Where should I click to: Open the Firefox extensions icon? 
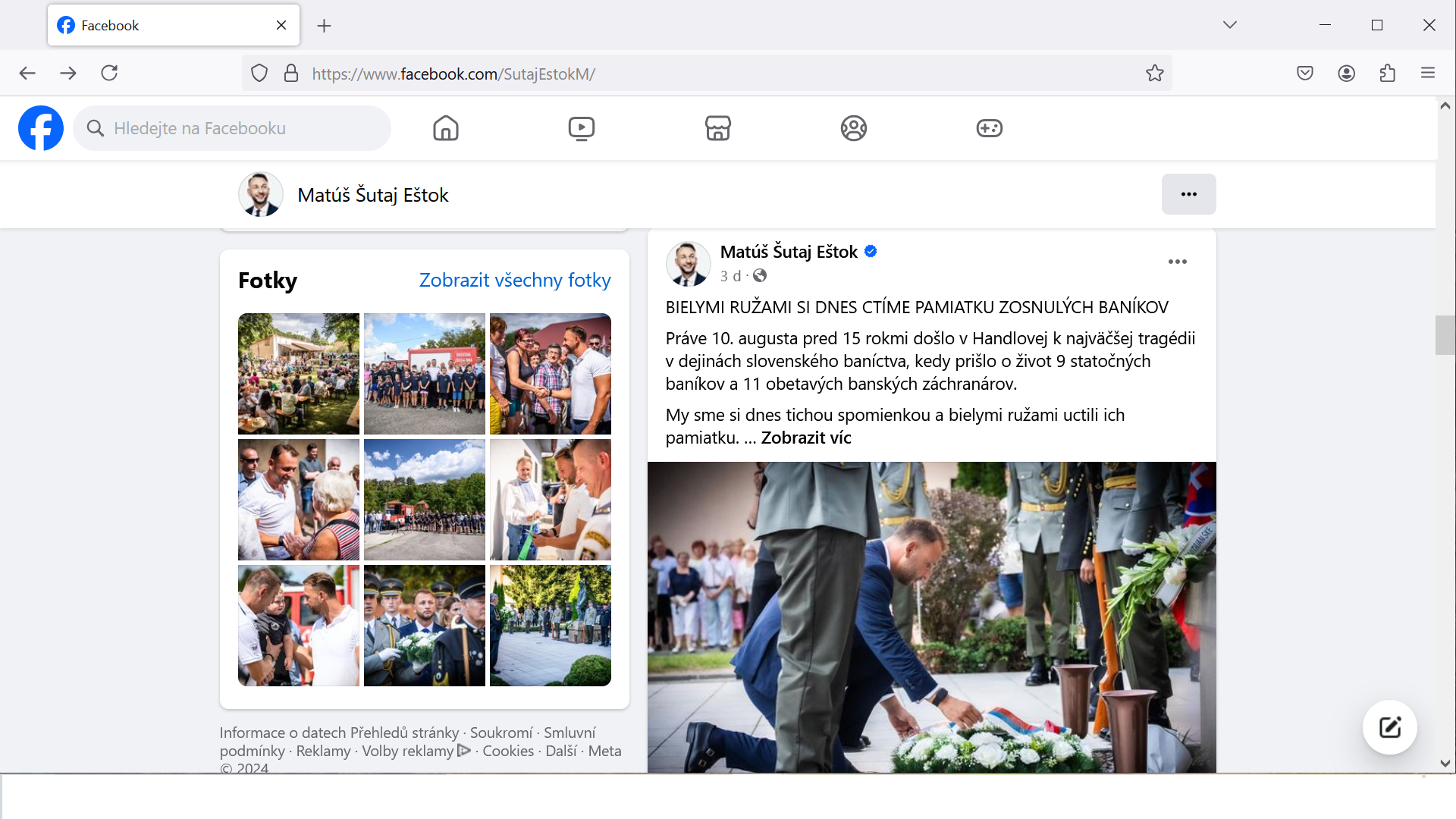pyautogui.click(x=1387, y=74)
